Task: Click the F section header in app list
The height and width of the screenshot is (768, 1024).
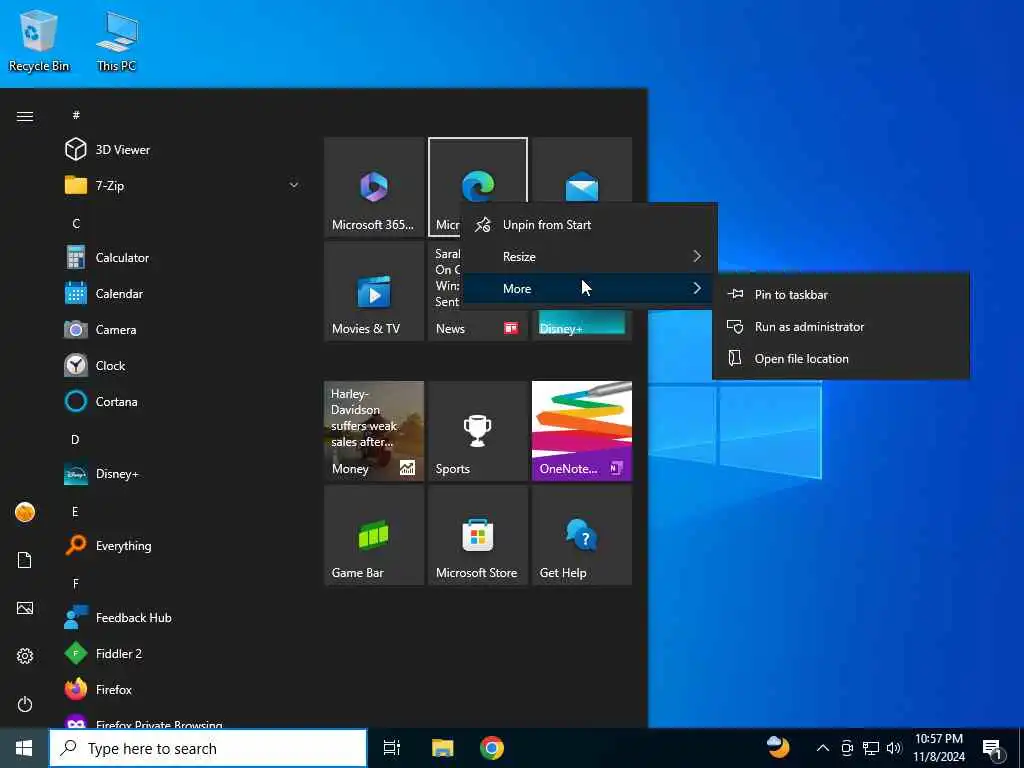Action: tap(76, 583)
